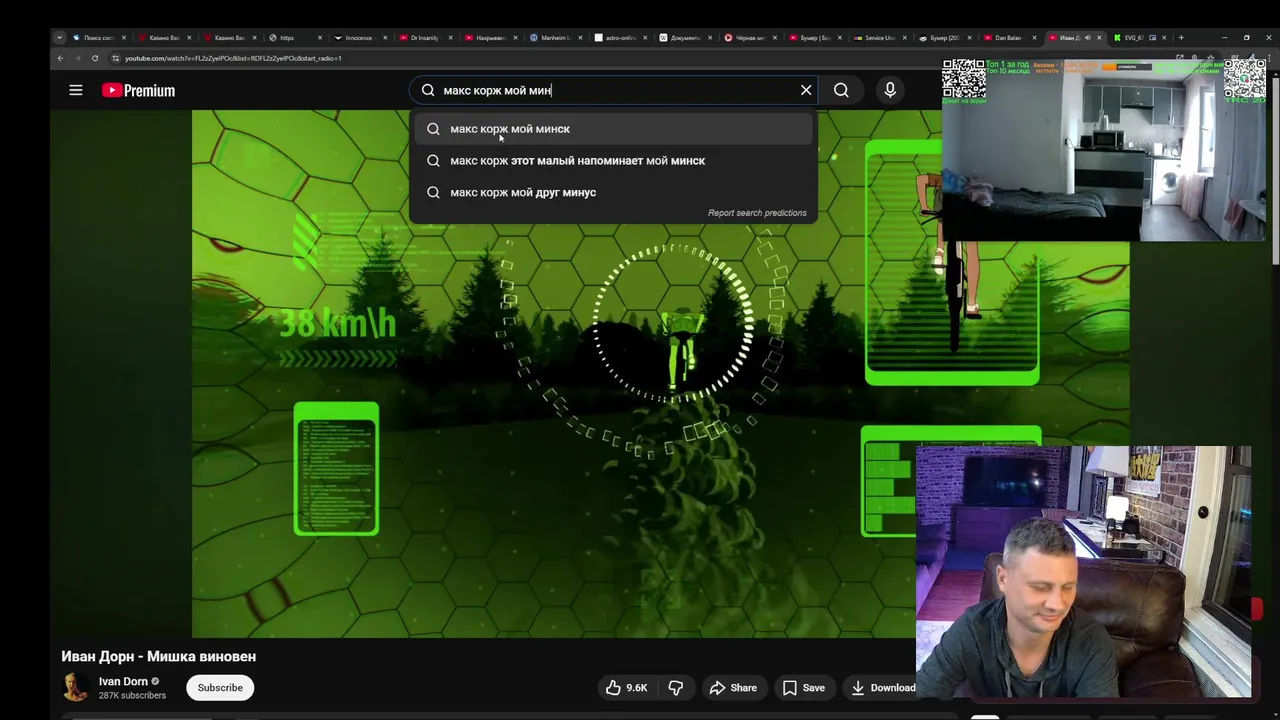Screen dimensions: 1280x720
Task: Choose suggestion "макс корж мой минск"
Action: click(x=613, y=129)
